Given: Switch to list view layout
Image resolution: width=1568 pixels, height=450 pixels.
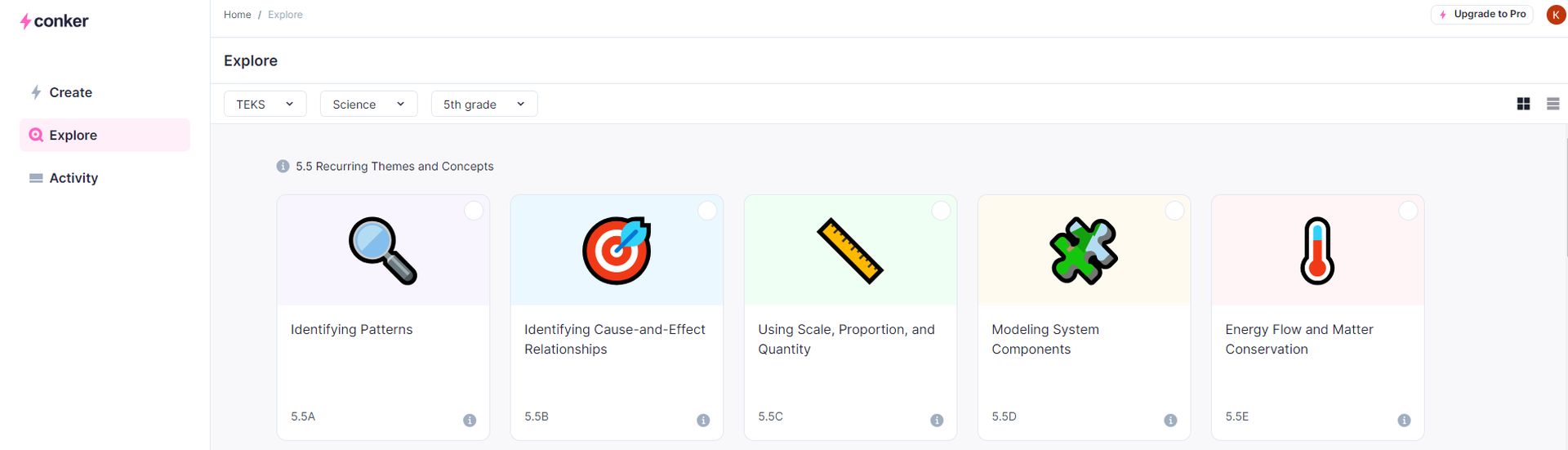Looking at the screenshot, I should click(1552, 104).
